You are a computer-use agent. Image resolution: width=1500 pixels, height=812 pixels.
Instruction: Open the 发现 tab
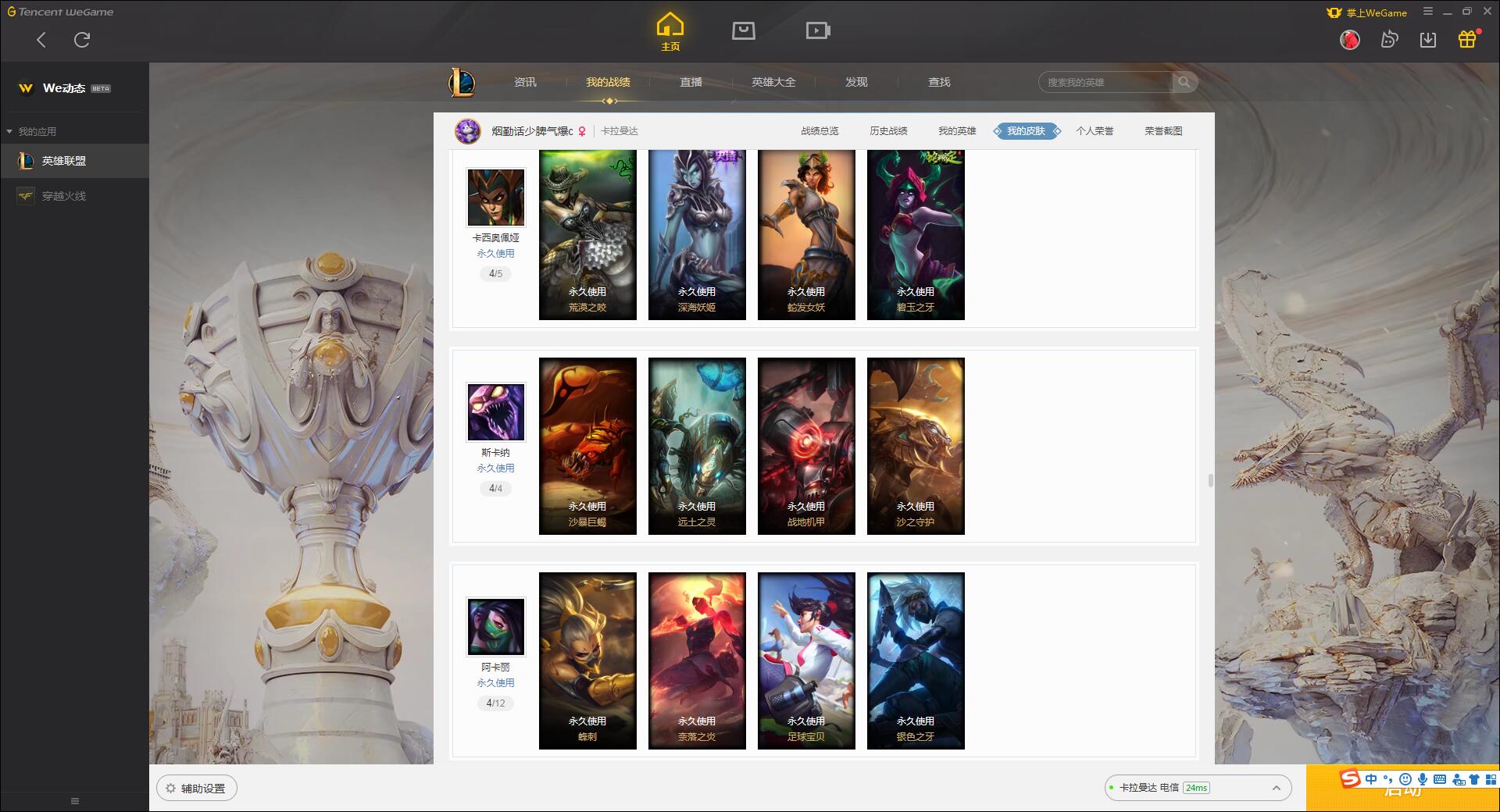pos(856,82)
